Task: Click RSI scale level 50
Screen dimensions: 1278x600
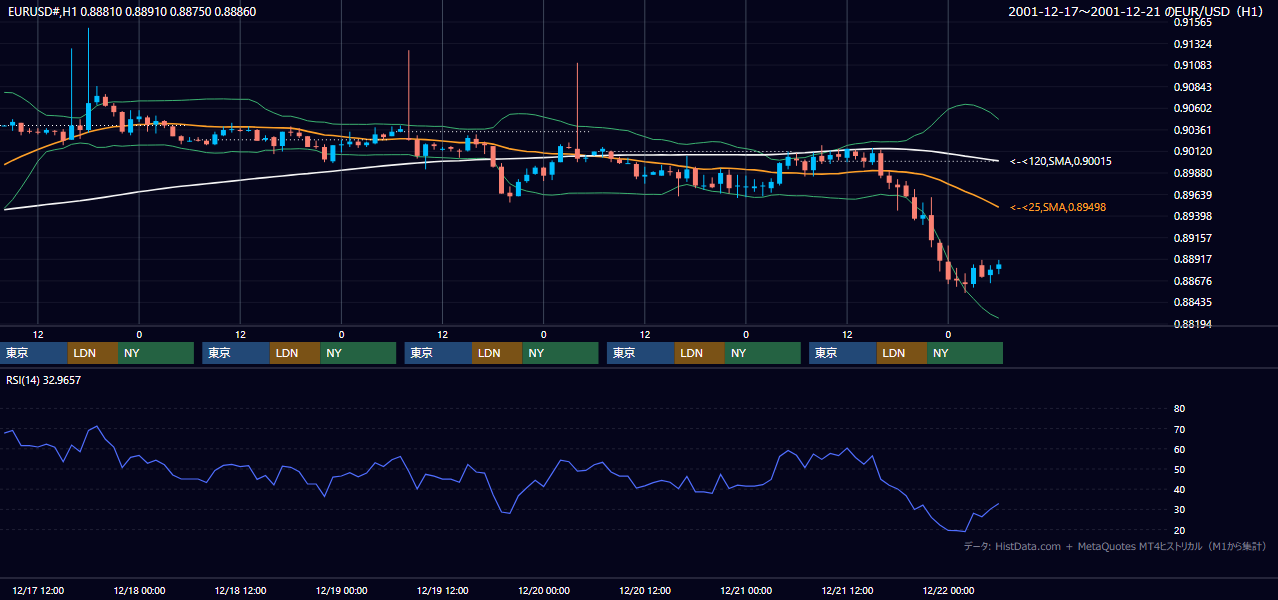Action: pos(1179,469)
